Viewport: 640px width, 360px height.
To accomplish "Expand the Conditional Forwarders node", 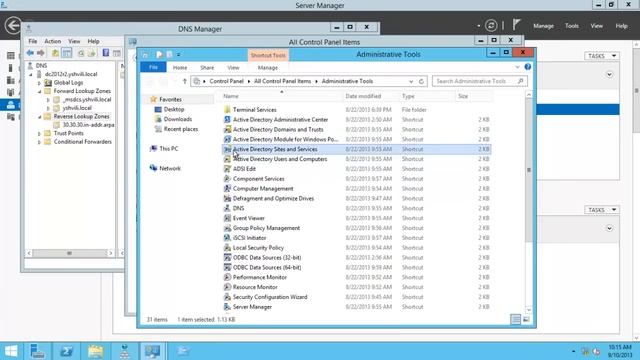I will (40, 142).
